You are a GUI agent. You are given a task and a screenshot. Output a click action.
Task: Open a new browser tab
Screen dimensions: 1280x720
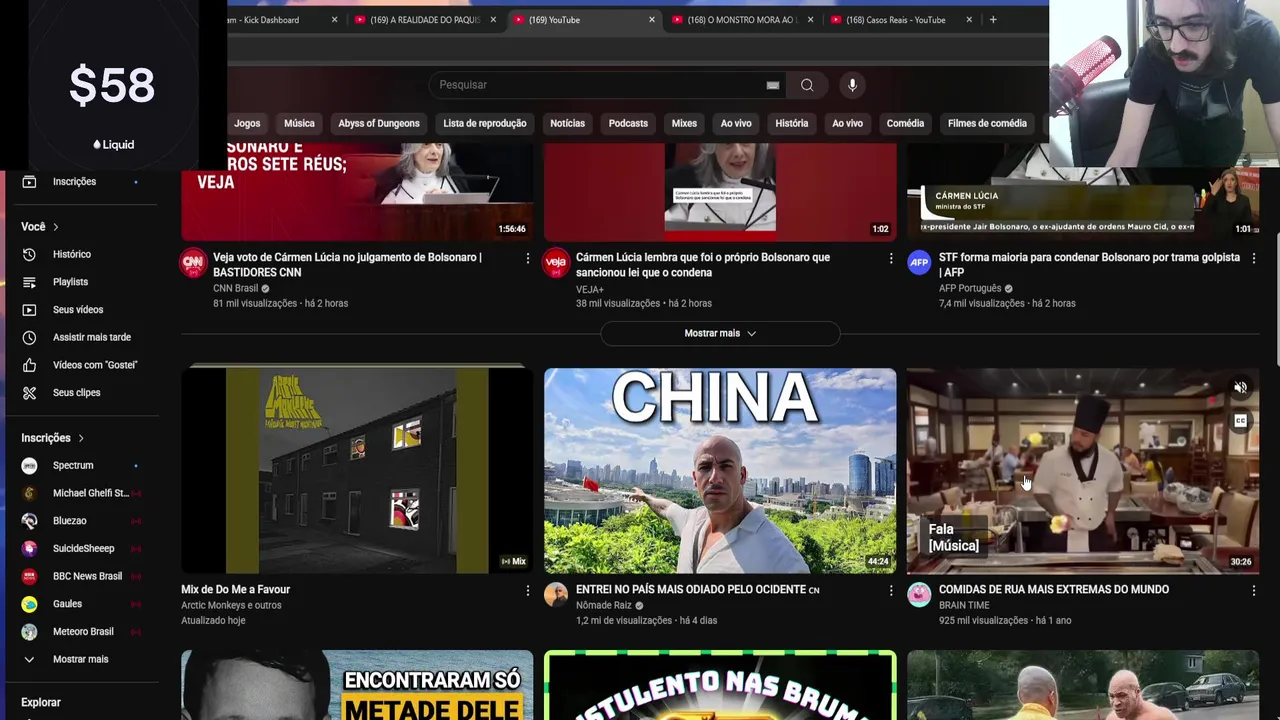click(993, 20)
